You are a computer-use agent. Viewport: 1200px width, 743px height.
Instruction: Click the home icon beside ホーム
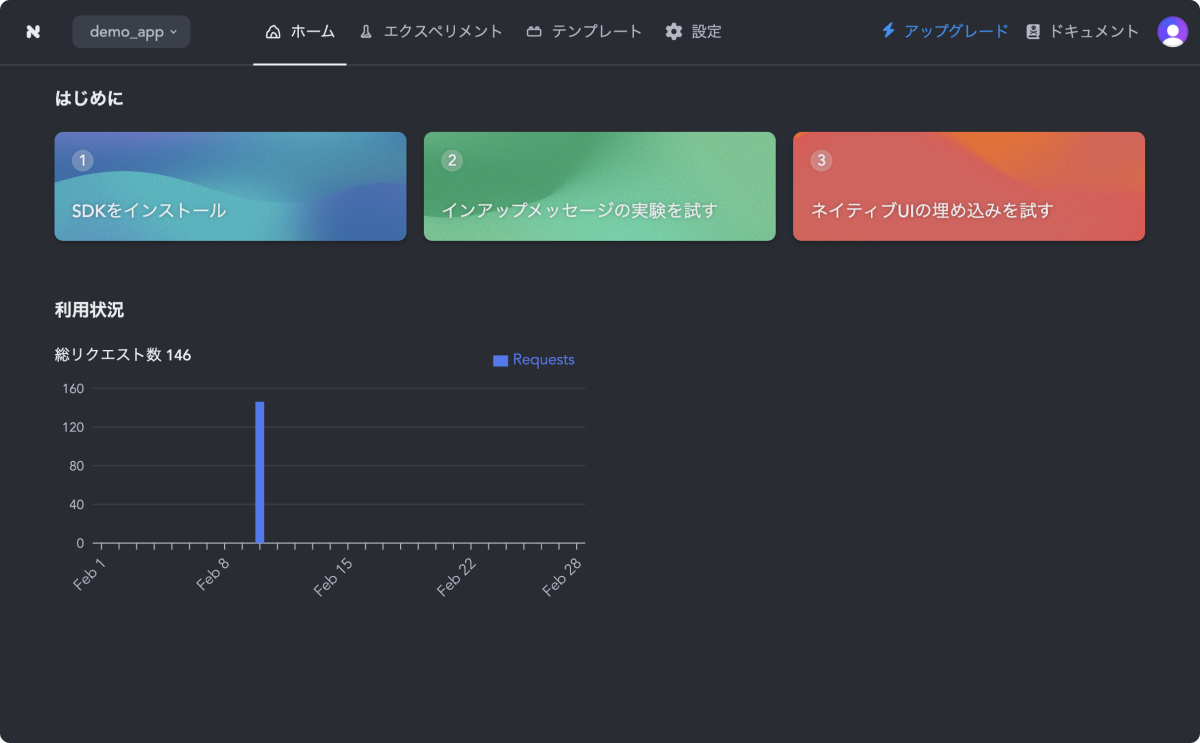pos(273,32)
